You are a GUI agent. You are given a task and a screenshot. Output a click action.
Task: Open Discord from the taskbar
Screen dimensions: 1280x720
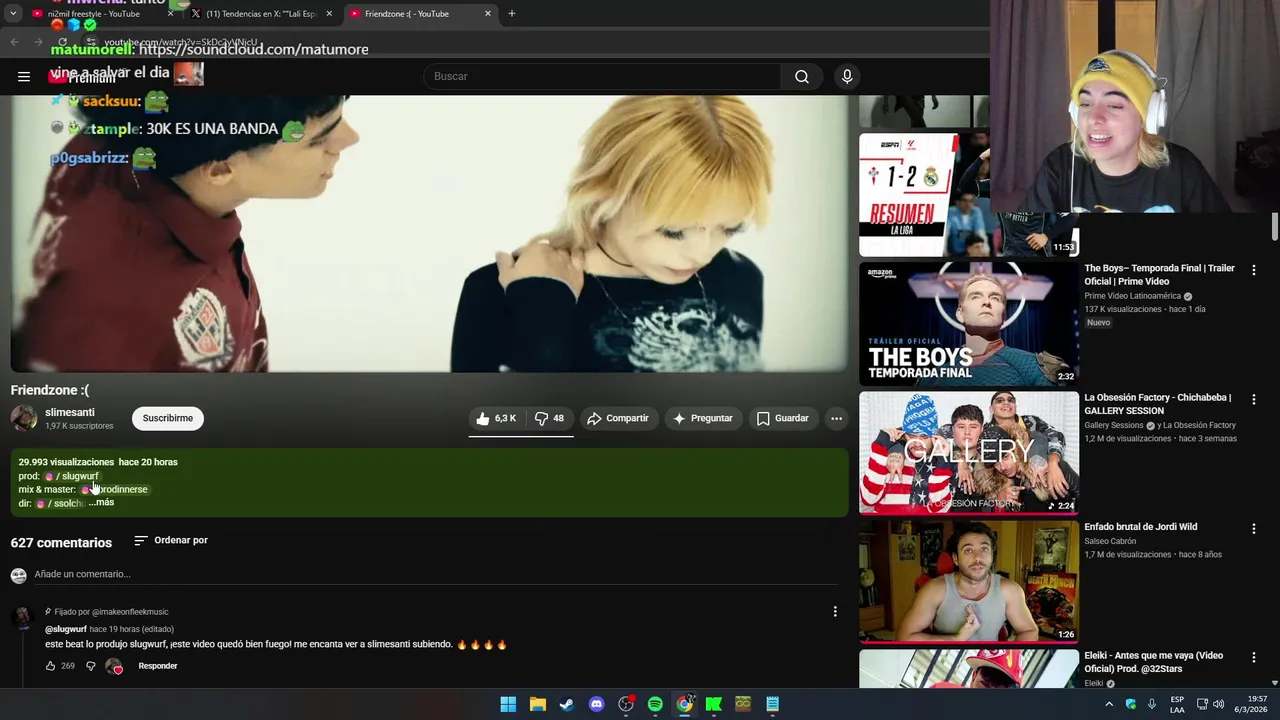coord(597,704)
